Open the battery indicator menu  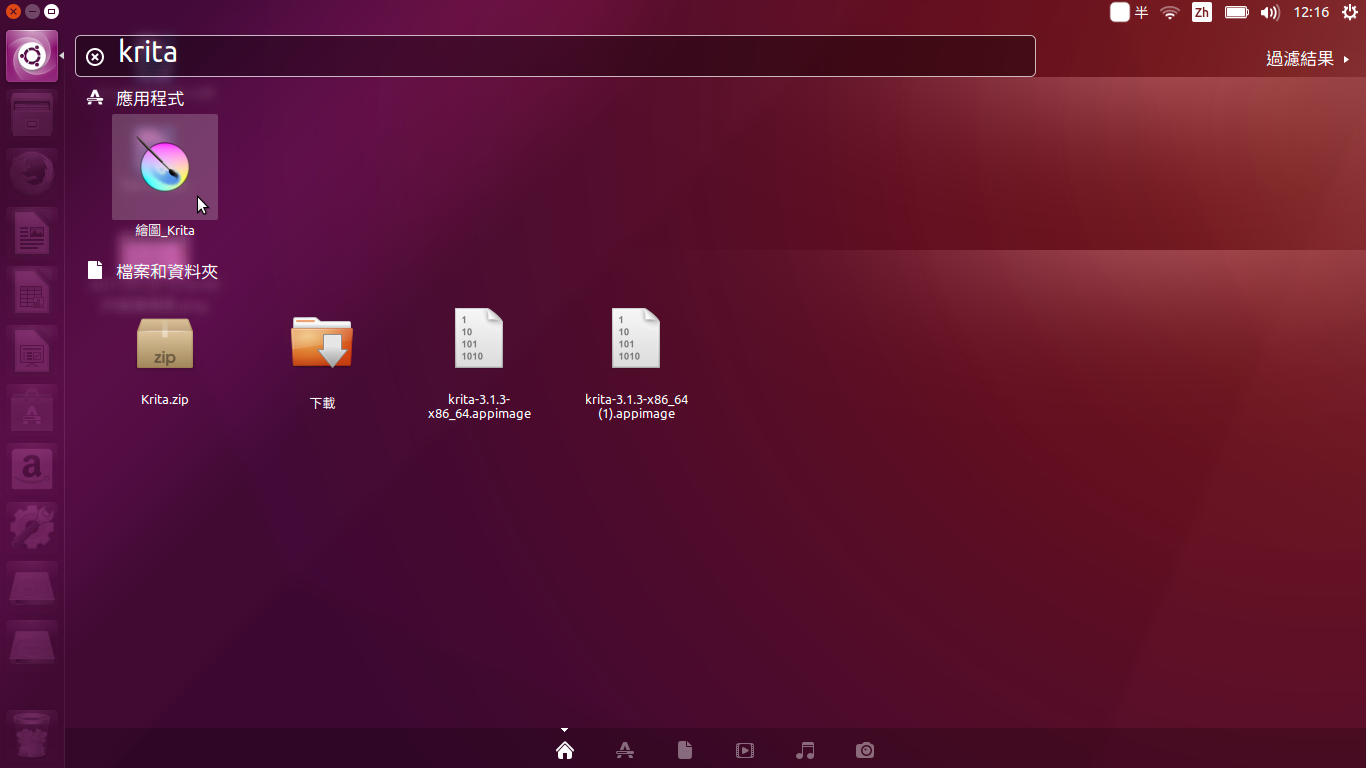click(x=1237, y=12)
